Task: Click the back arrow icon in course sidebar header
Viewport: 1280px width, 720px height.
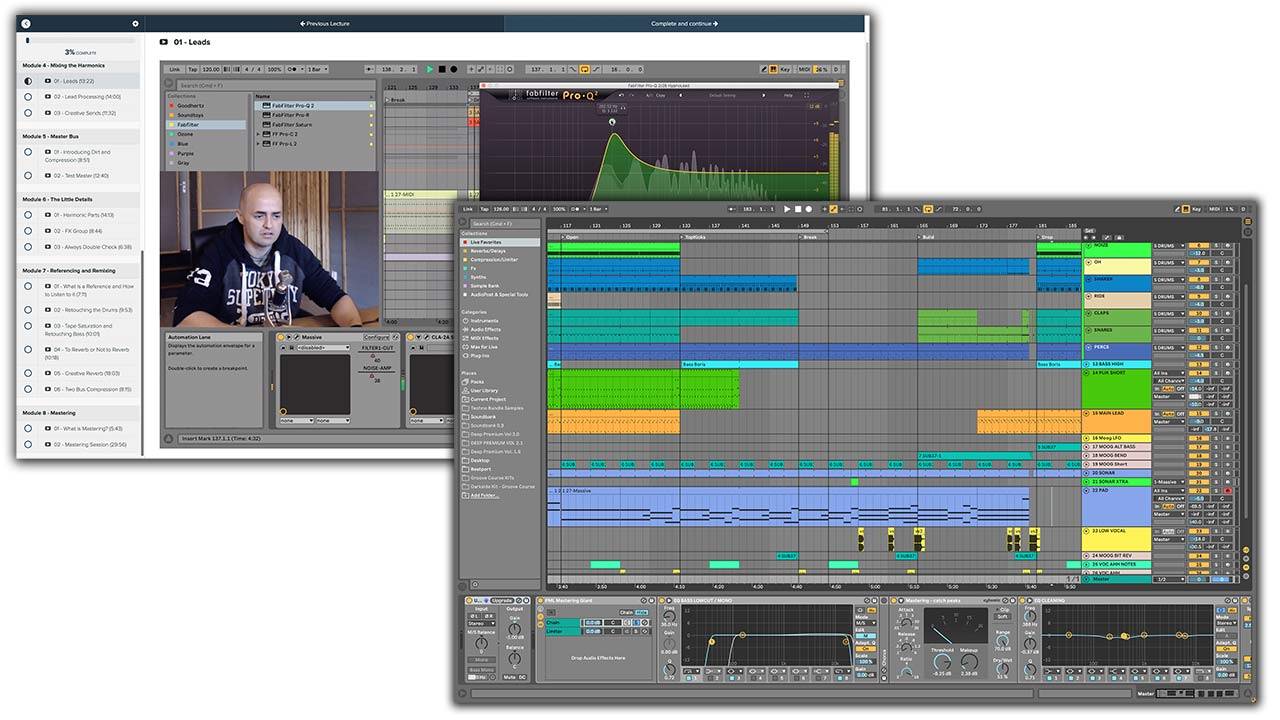Action: 26,23
